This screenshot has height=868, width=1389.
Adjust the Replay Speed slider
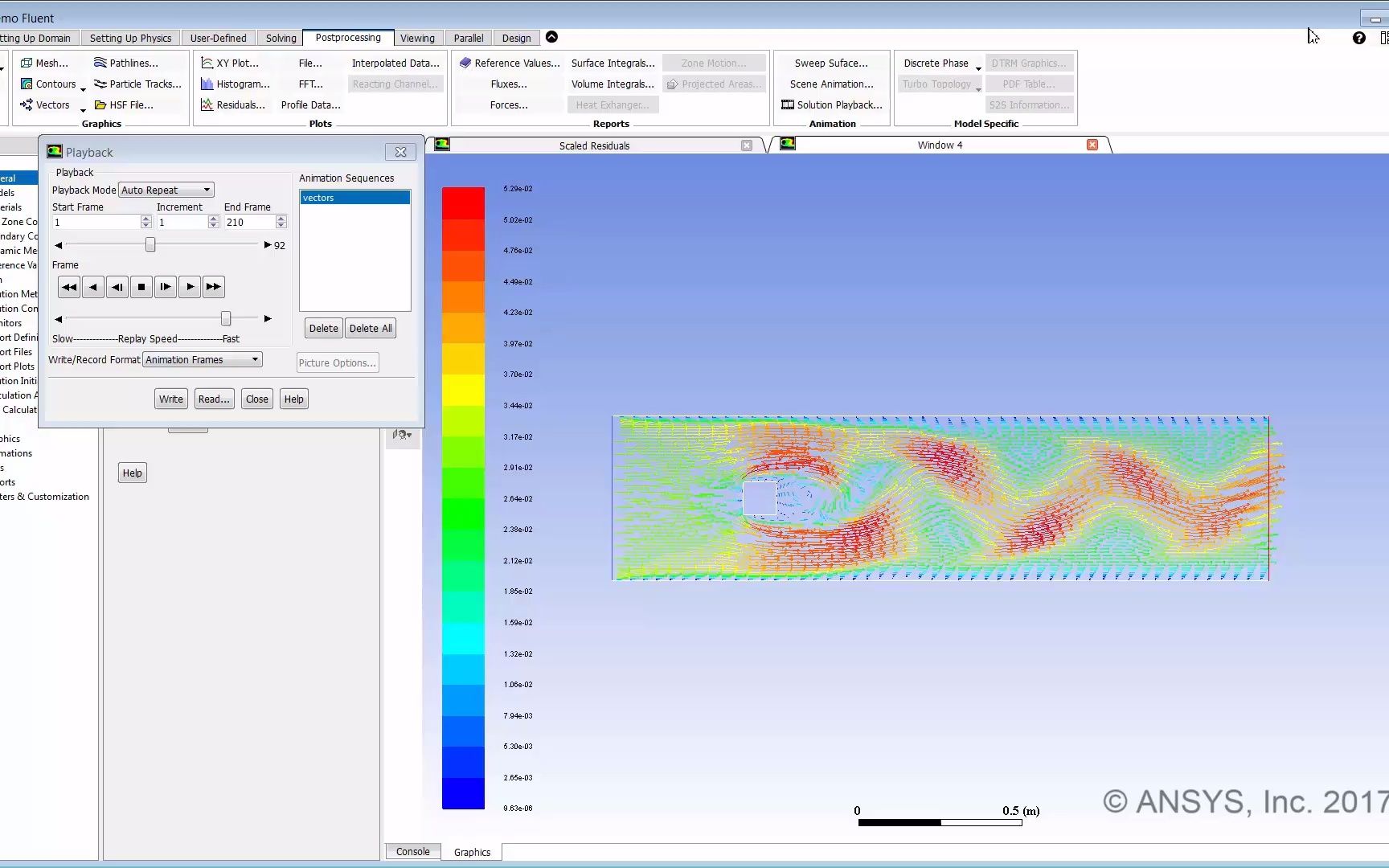[225, 318]
